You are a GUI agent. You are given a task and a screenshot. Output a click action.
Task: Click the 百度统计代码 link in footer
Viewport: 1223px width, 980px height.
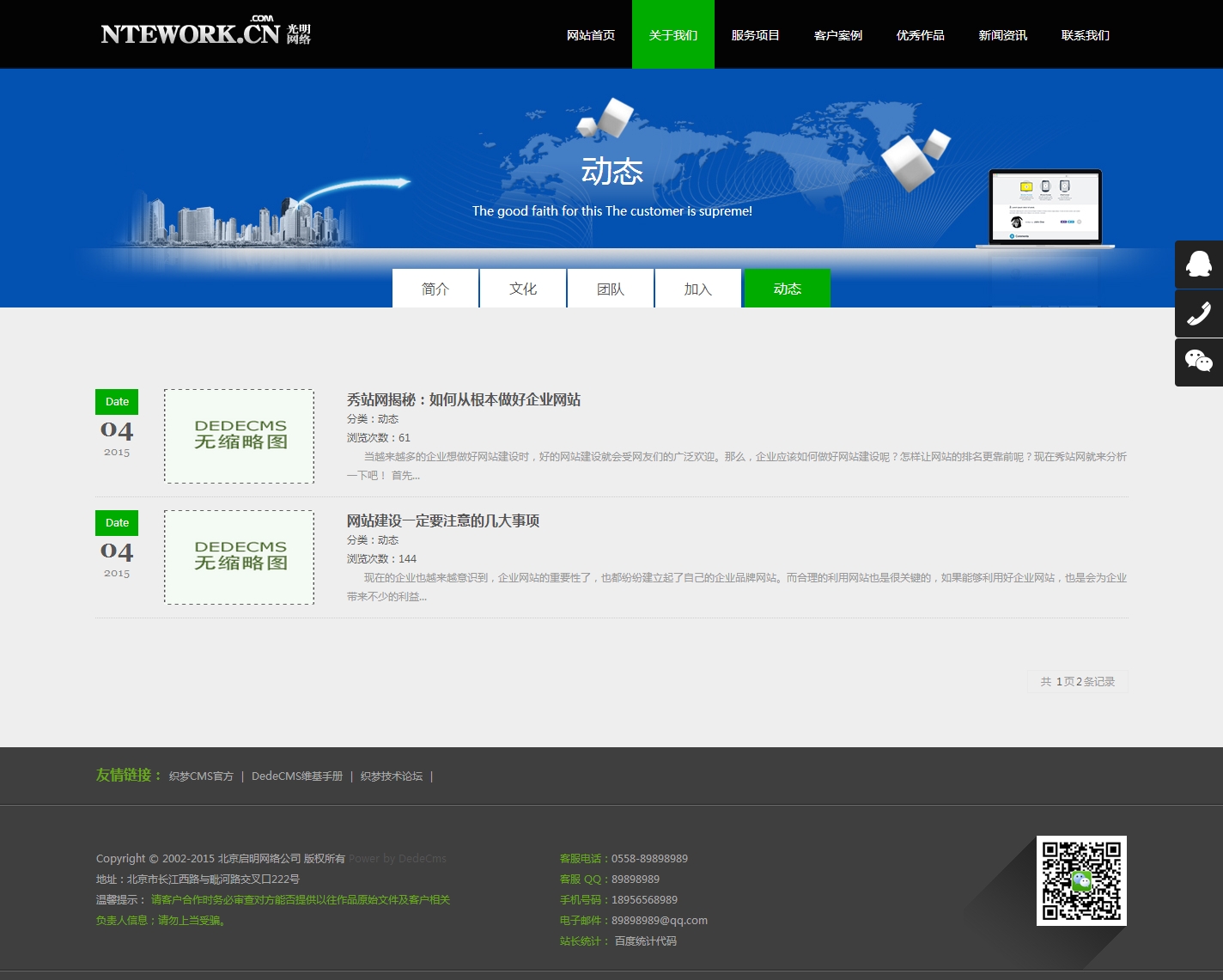coord(646,941)
